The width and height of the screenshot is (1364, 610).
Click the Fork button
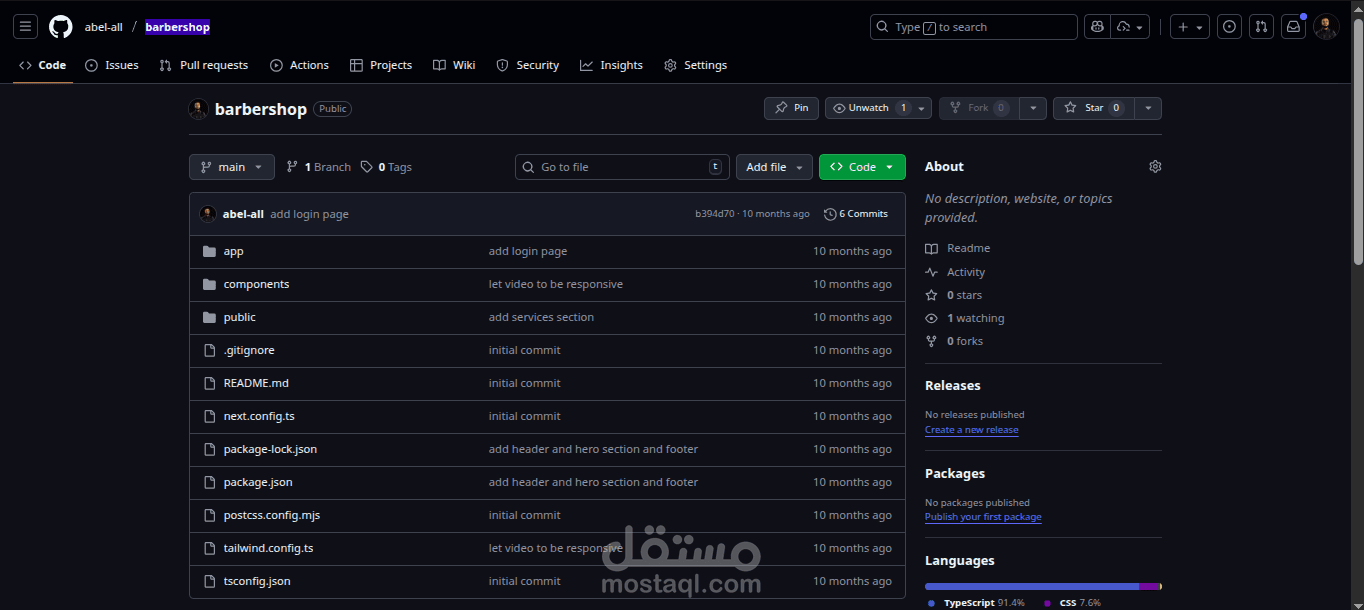[979, 108]
